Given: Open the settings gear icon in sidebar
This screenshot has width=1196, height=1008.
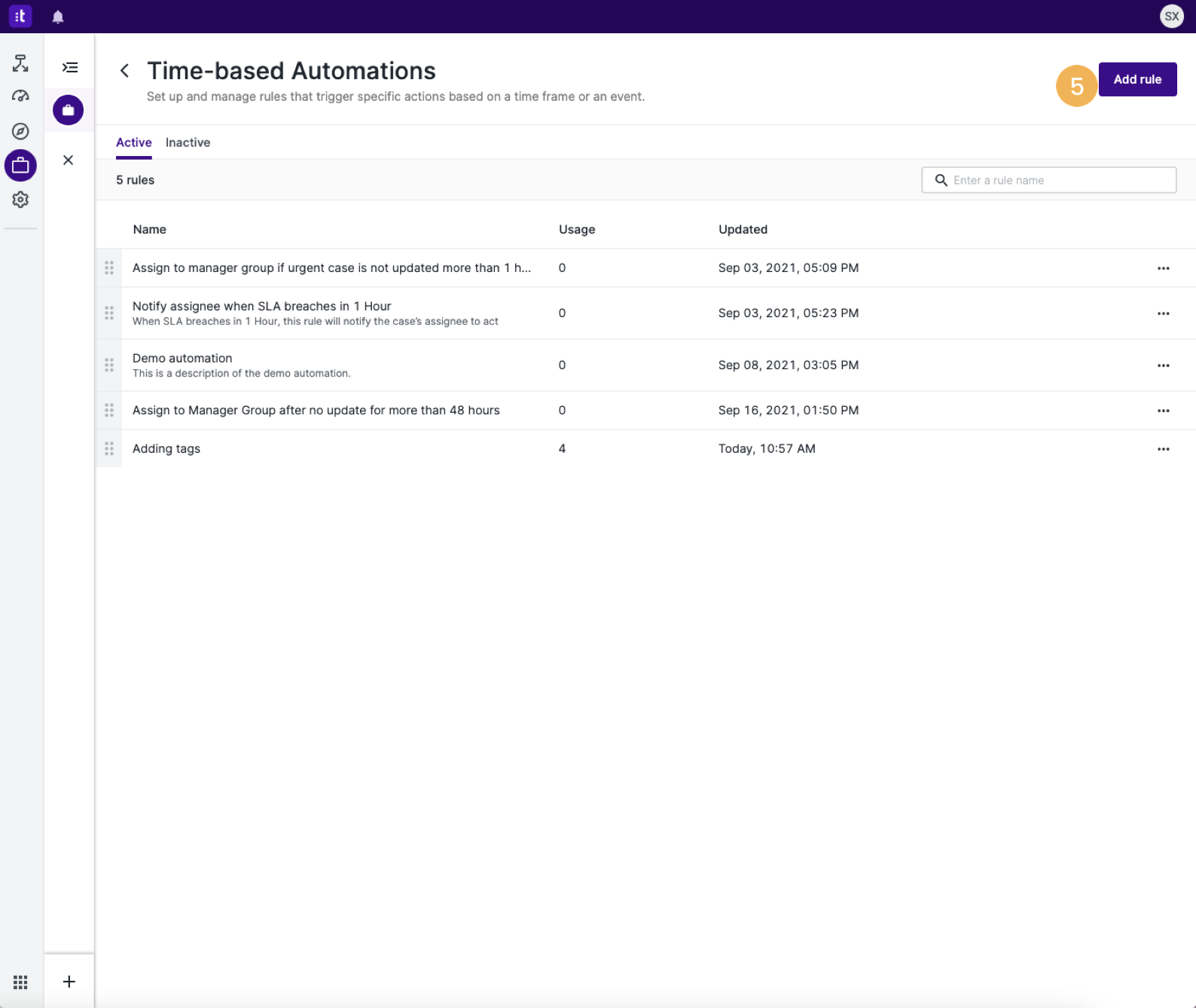Looking at the screenshot, I should click(x=20, y=200).
